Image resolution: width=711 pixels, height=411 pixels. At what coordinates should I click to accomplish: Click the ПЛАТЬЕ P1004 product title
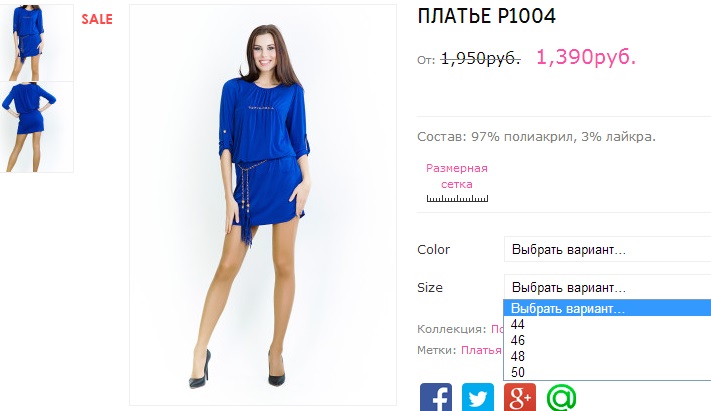486,16
